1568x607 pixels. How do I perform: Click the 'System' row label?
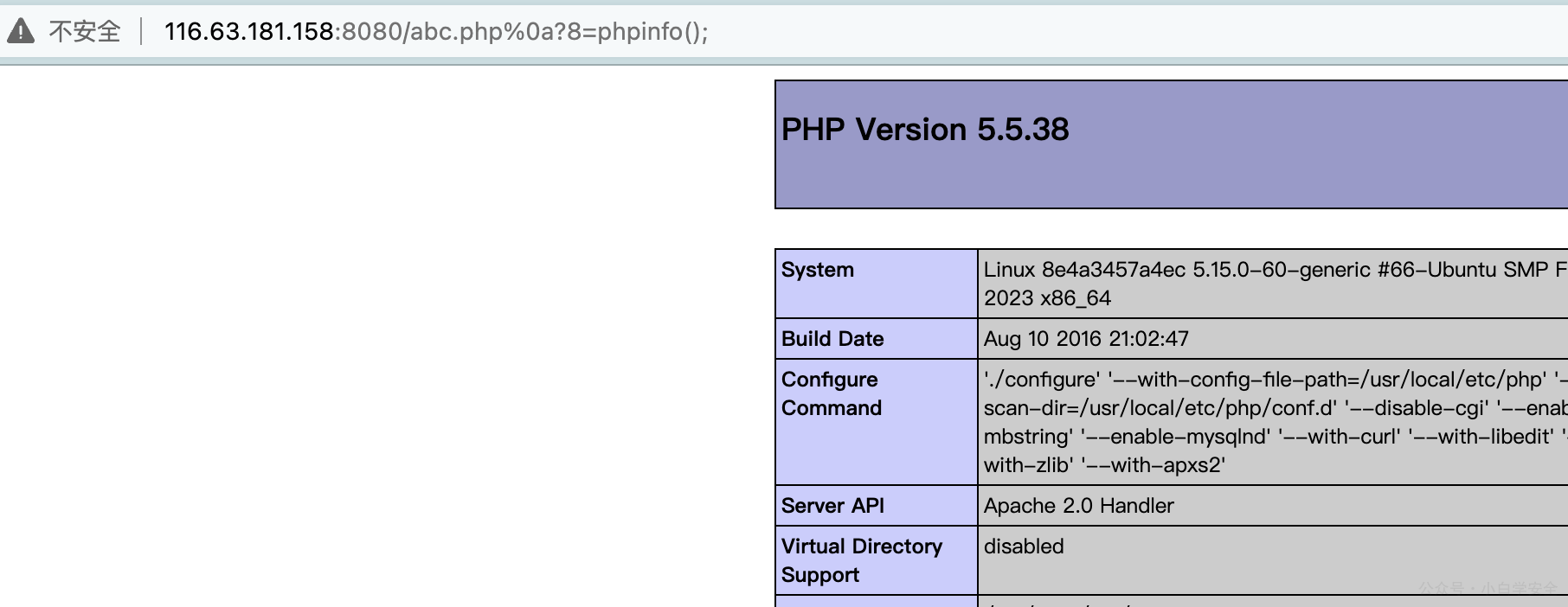[817, 270]
